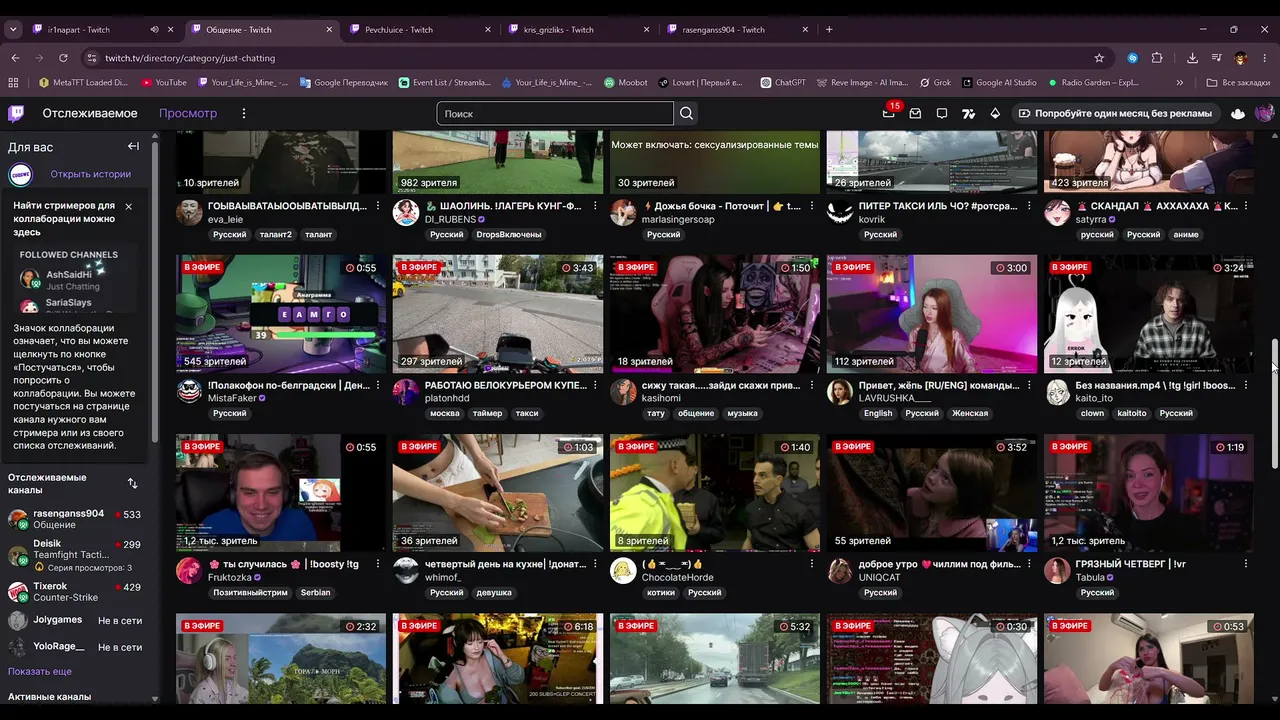
Task: Show site info icon in address bar
Action: tap(92, 58)
